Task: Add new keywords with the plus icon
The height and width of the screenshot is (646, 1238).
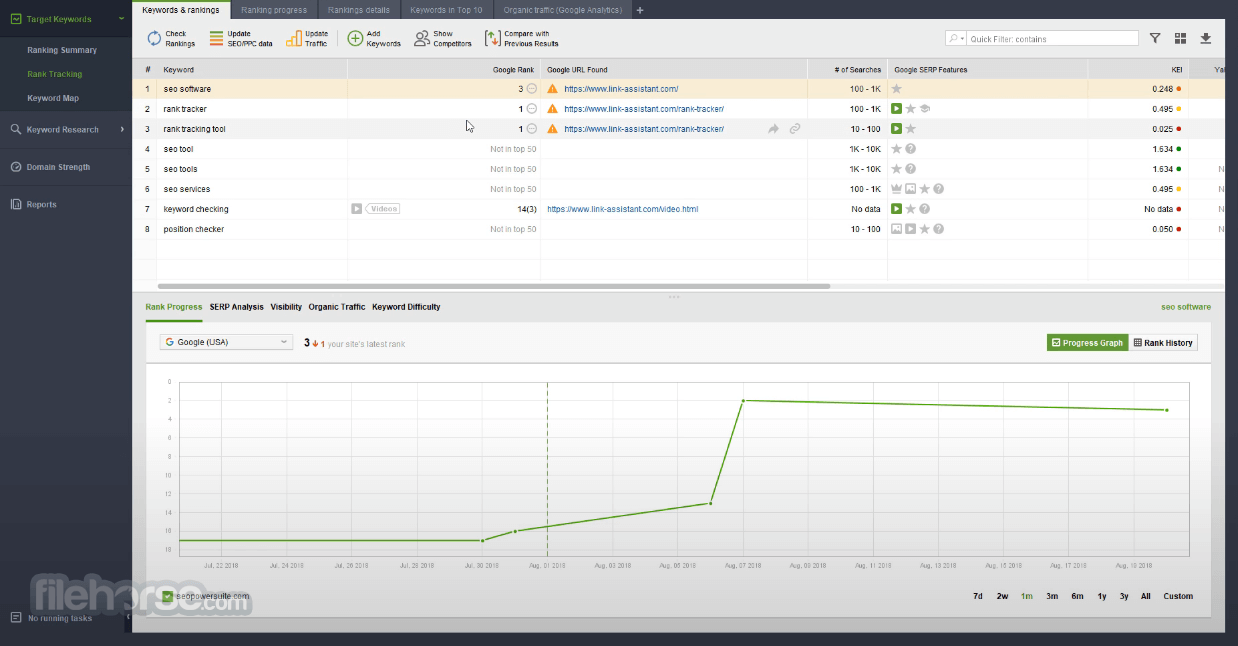Action: 355,39
